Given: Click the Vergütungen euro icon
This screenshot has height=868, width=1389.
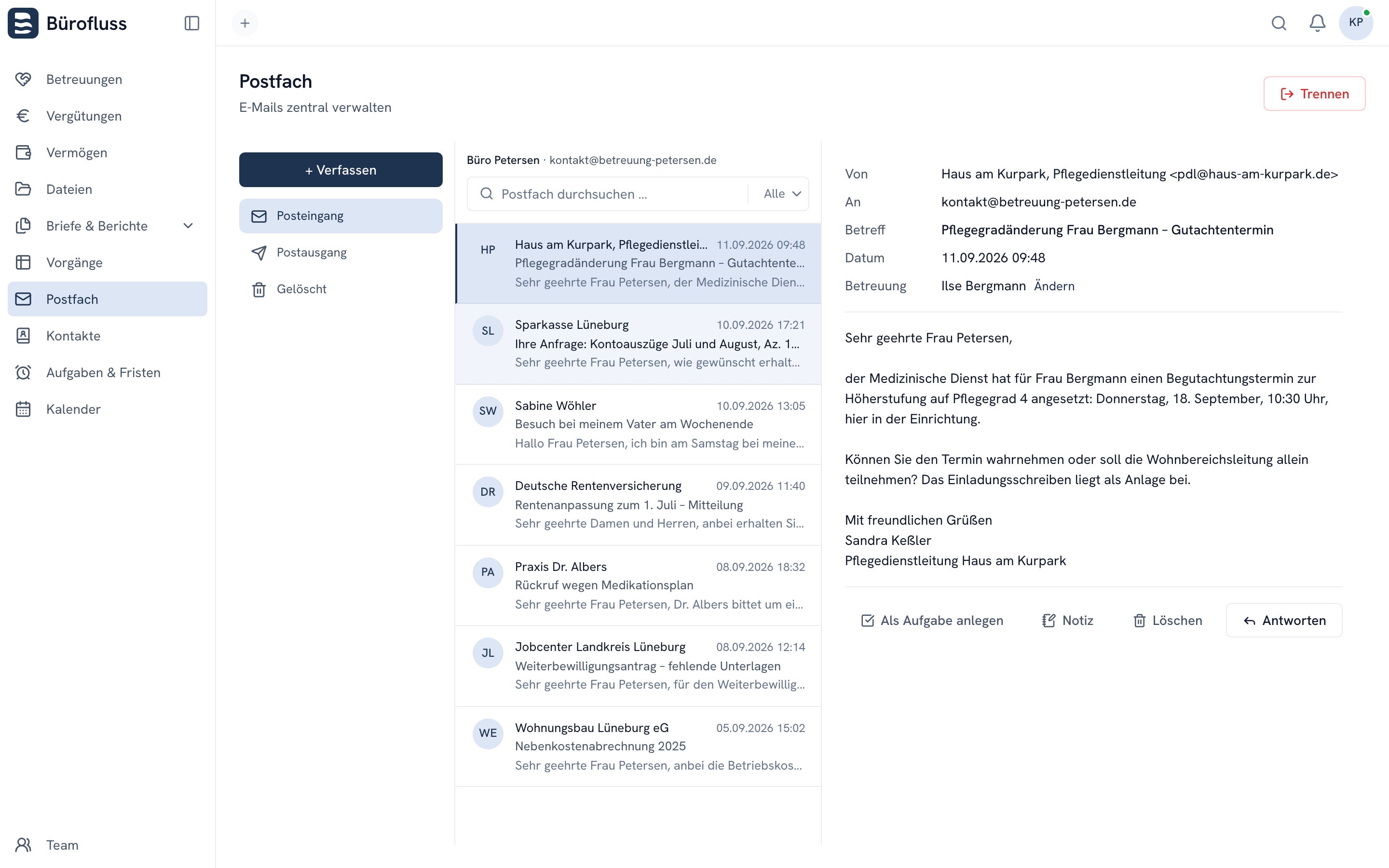Looking at the screenshot, I should point(23,116).
